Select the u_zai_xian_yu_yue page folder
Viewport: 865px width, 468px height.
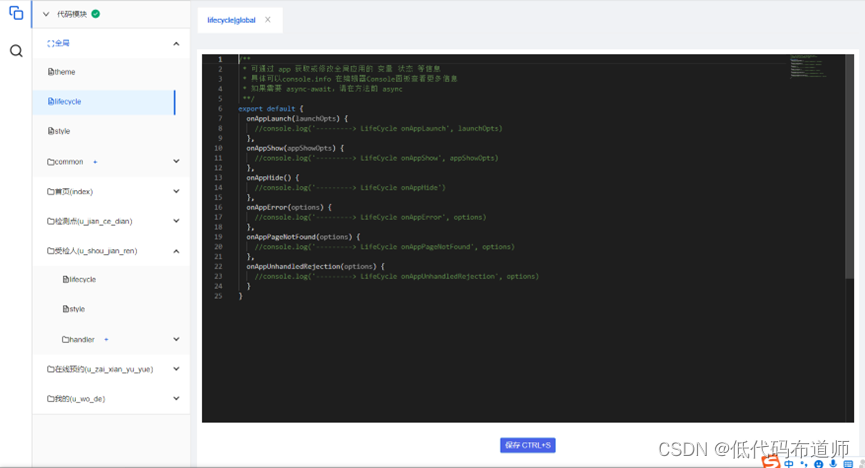[x=100, y=369]
